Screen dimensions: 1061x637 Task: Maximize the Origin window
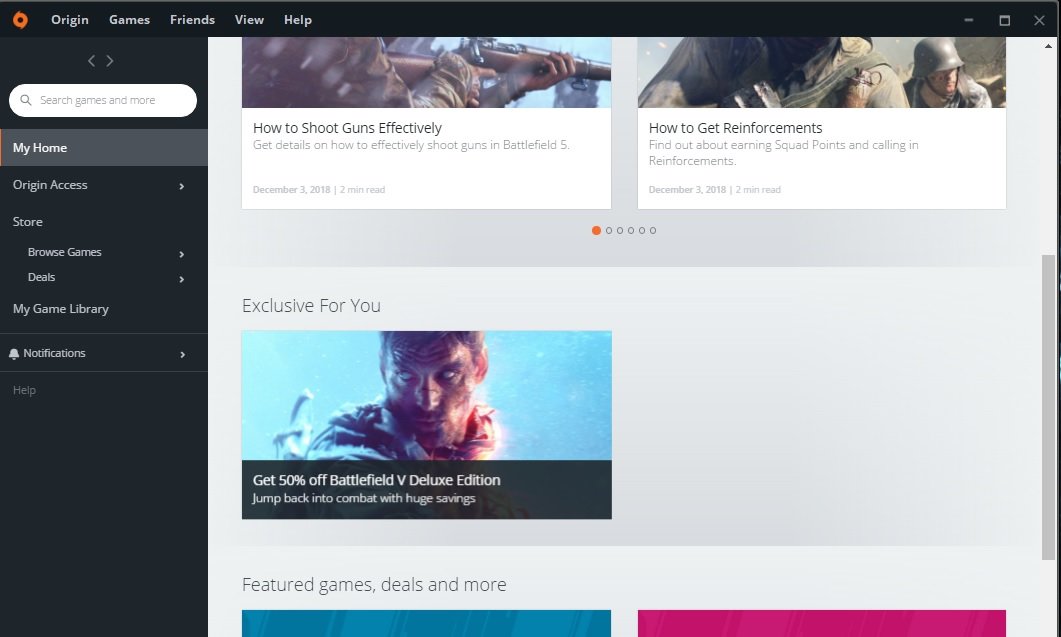[x=1005, y=20]
